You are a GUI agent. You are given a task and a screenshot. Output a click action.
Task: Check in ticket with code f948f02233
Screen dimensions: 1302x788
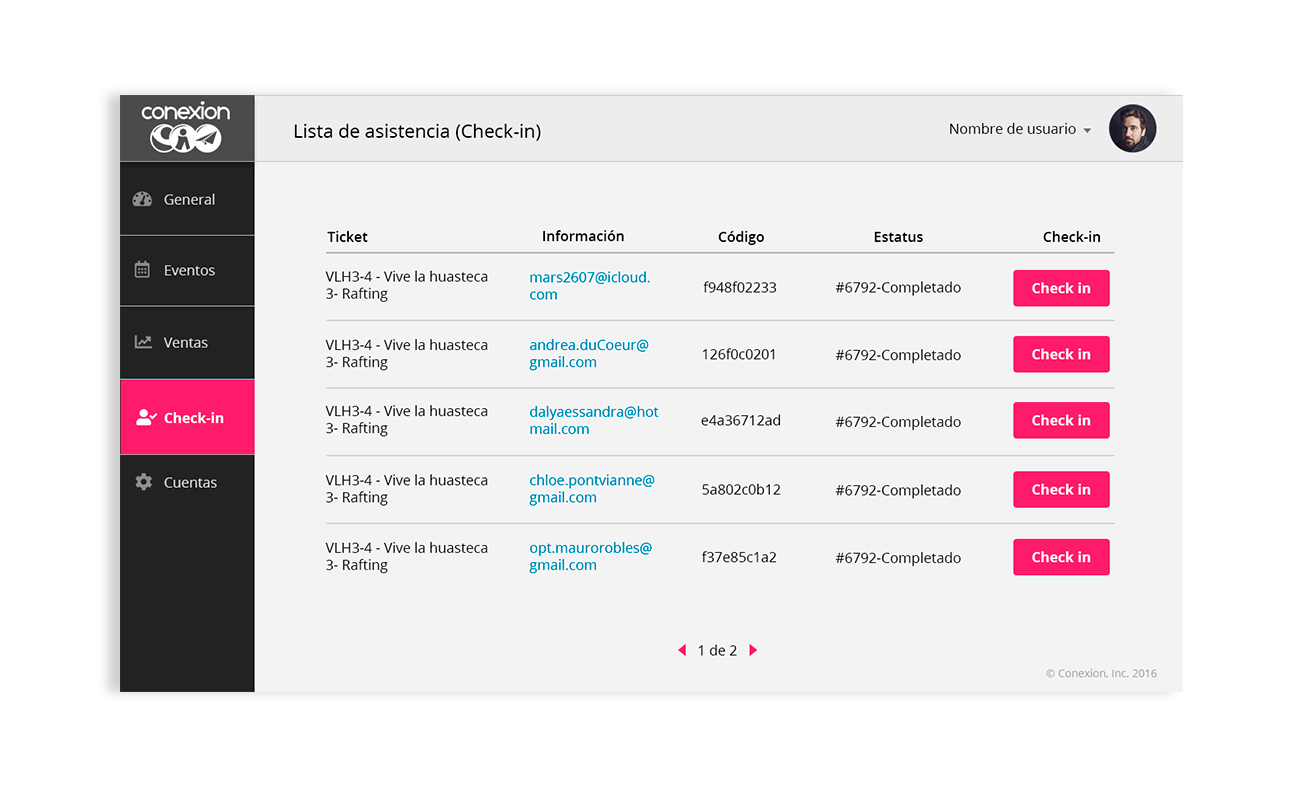coord(1061,288)
